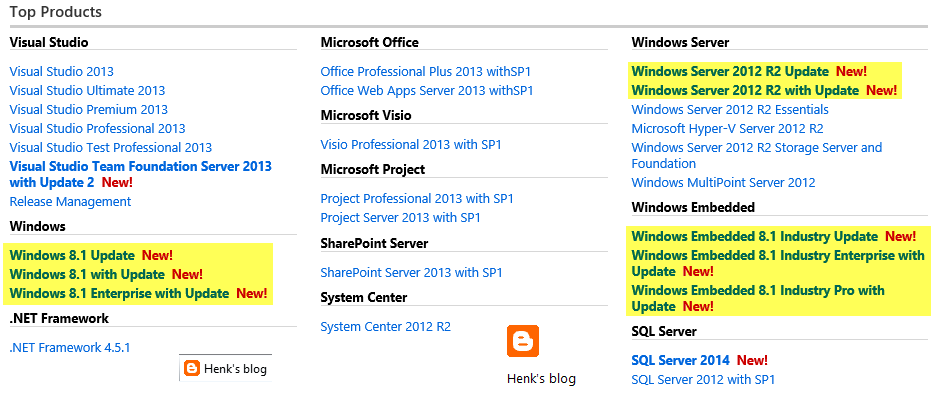This screenshot has width=948, height=405.
Task: Open the Windows 8.1 Update link
Action: 72,255
